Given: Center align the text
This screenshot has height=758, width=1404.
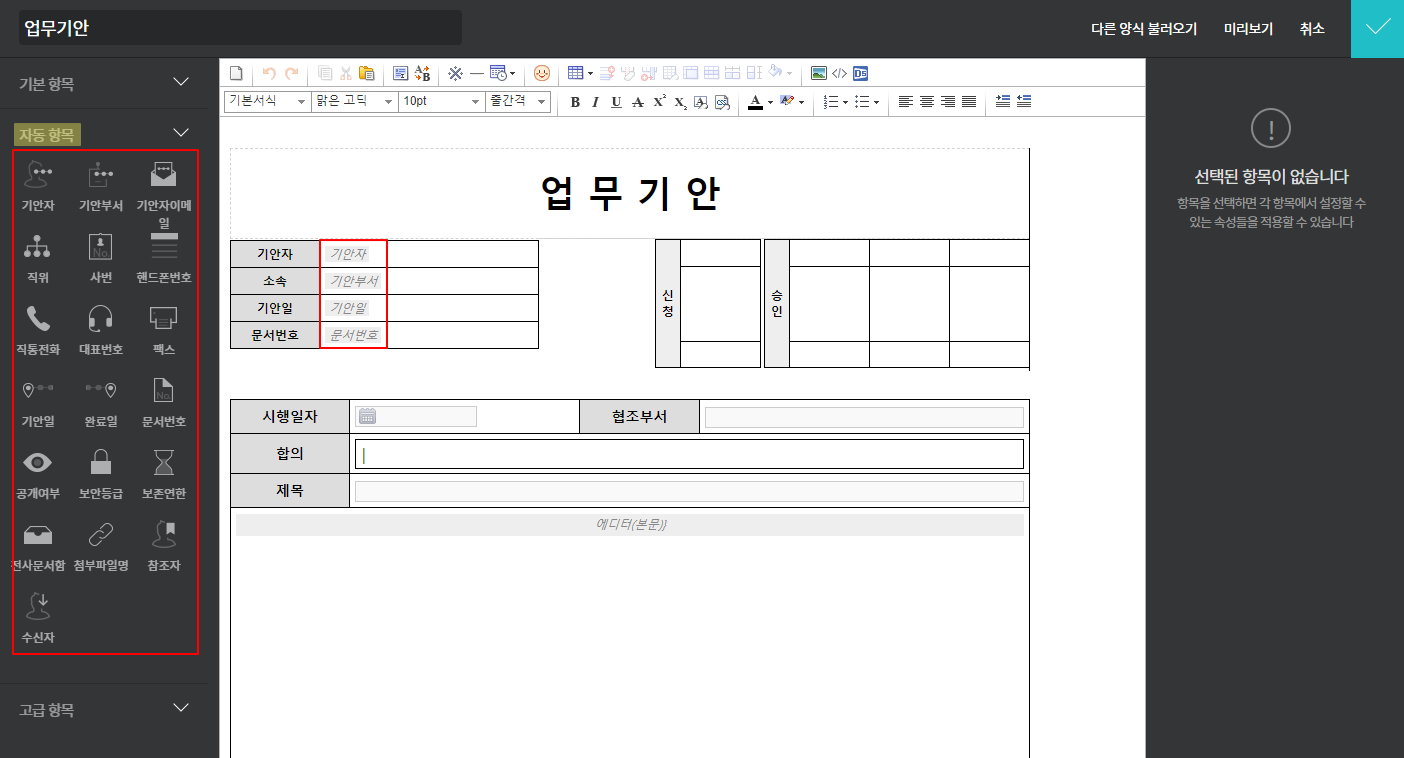Looking at the screenshot, I should (x=927, y=102).
